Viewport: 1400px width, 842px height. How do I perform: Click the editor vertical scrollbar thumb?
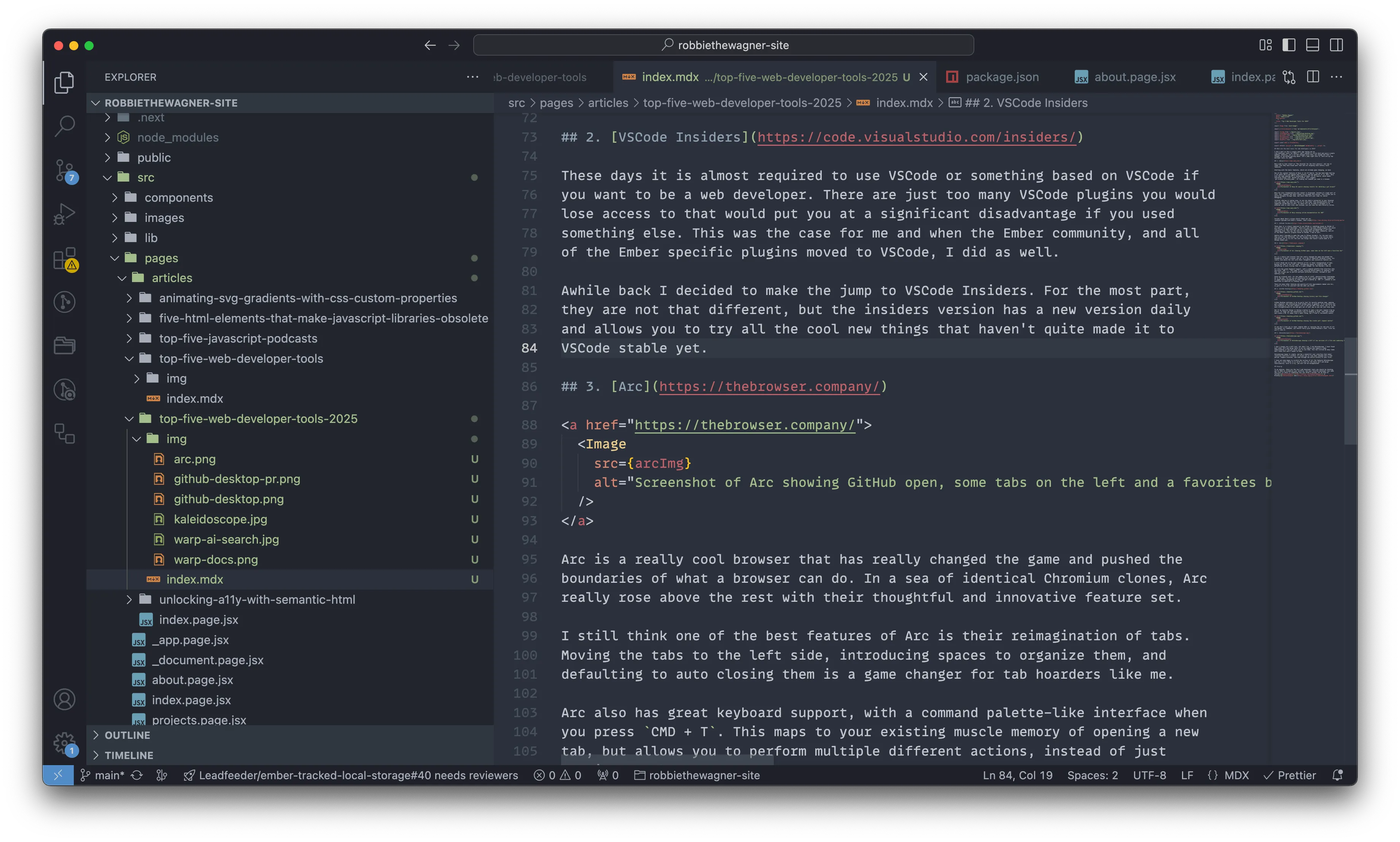click(x=1351, y=391)
